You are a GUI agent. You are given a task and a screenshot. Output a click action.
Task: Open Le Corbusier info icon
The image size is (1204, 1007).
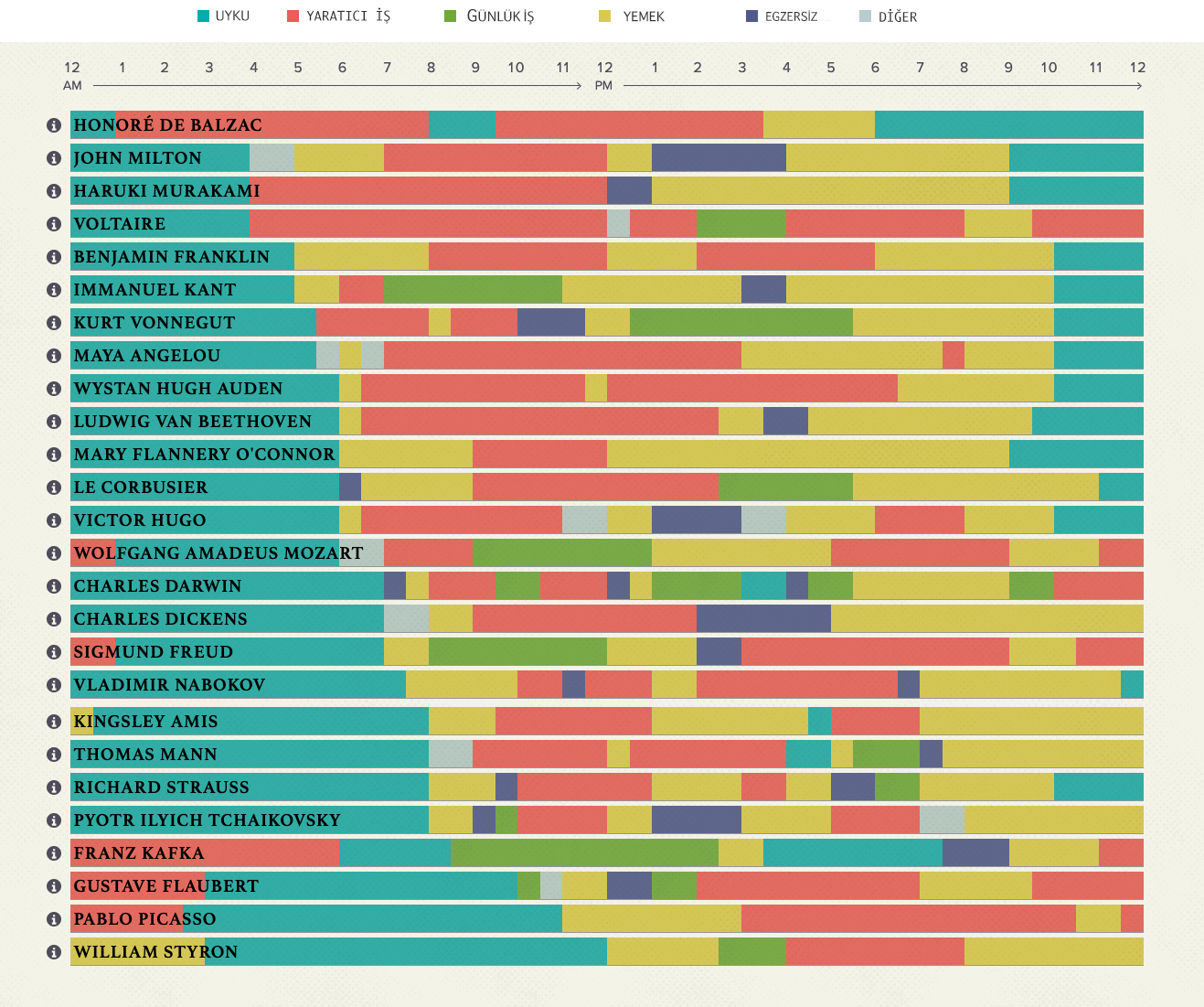tap(54, 487)
